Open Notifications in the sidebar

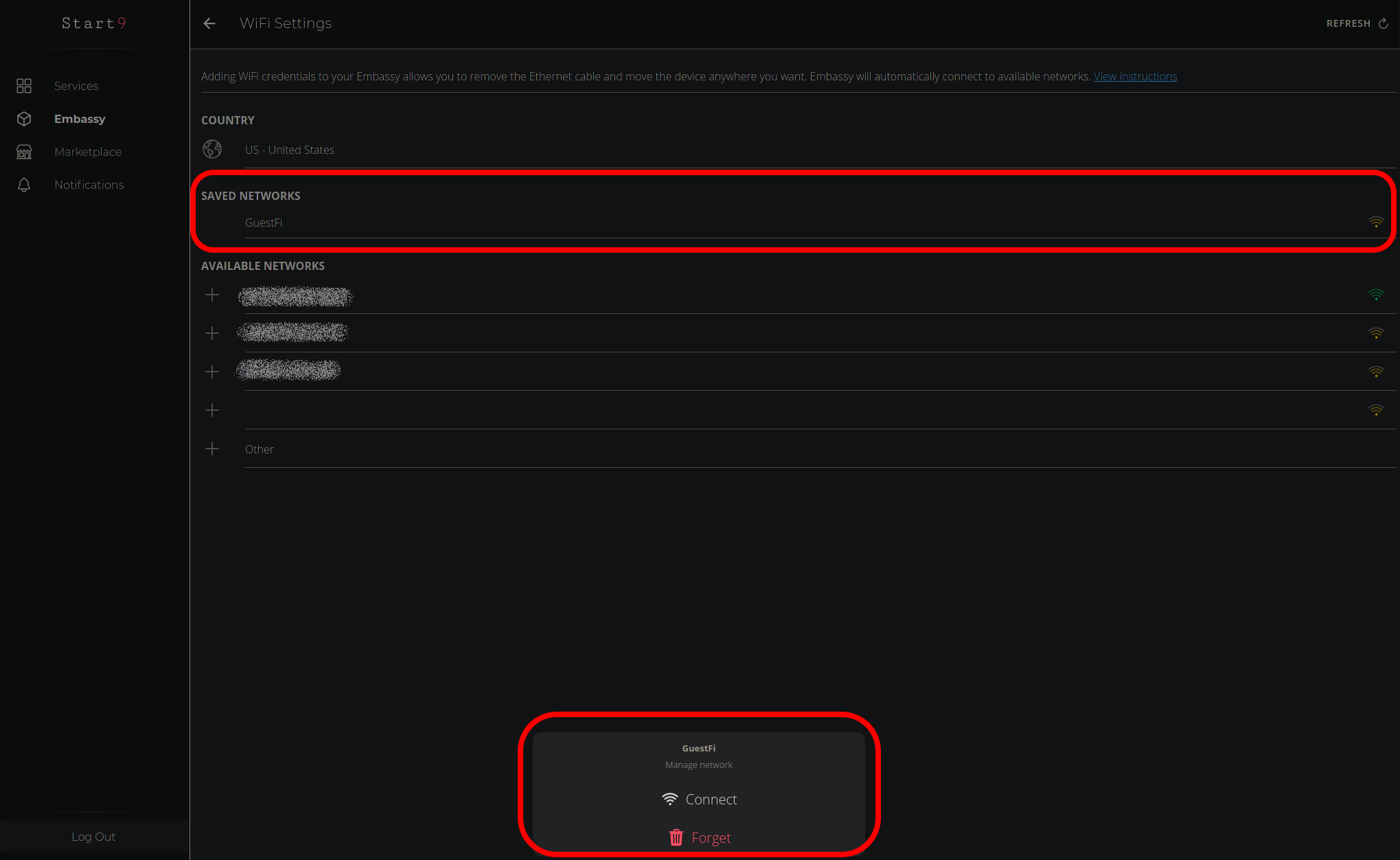(x=89, y=185)
